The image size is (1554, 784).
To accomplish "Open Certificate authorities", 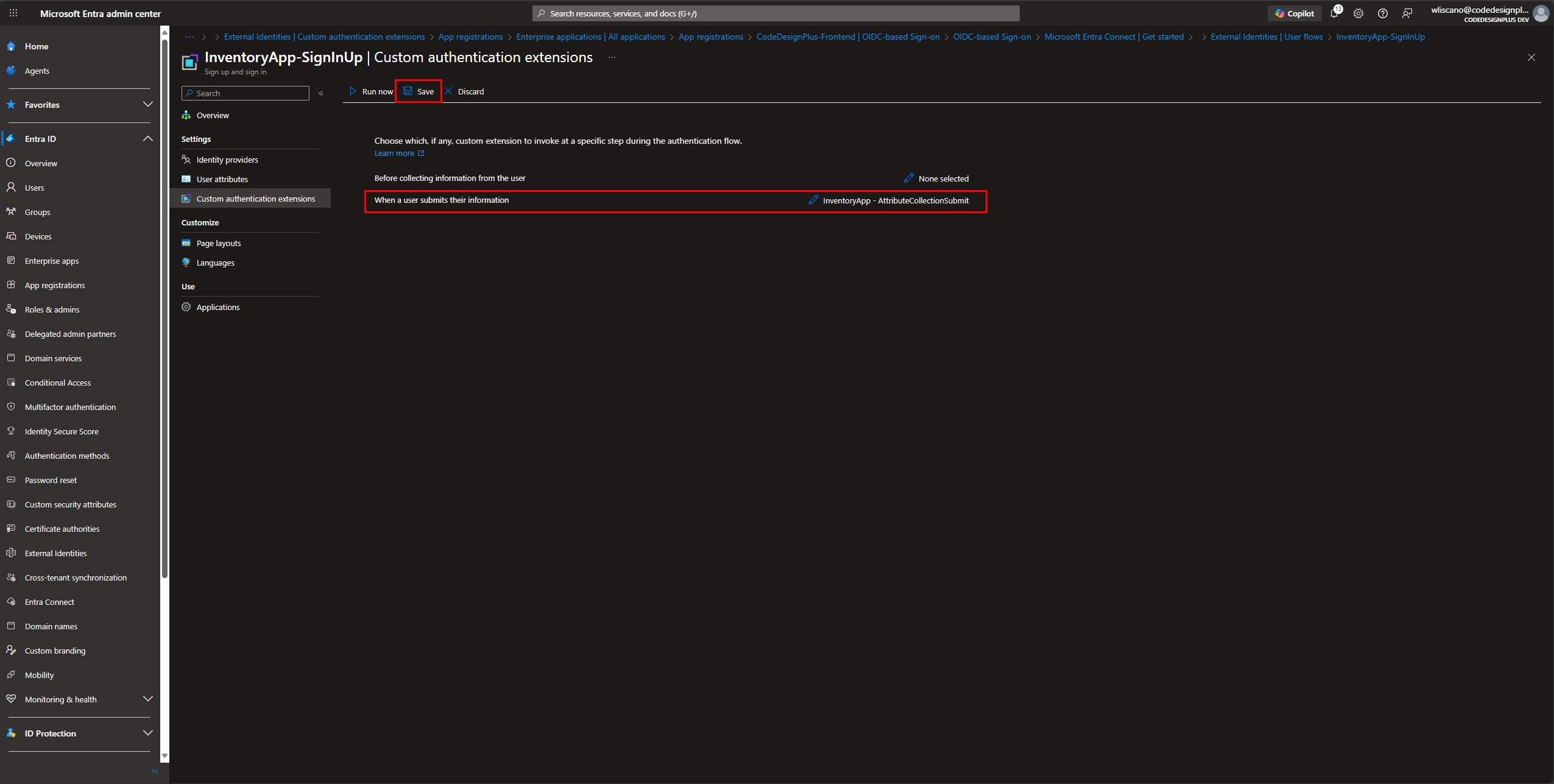I will tap(62, 529).
